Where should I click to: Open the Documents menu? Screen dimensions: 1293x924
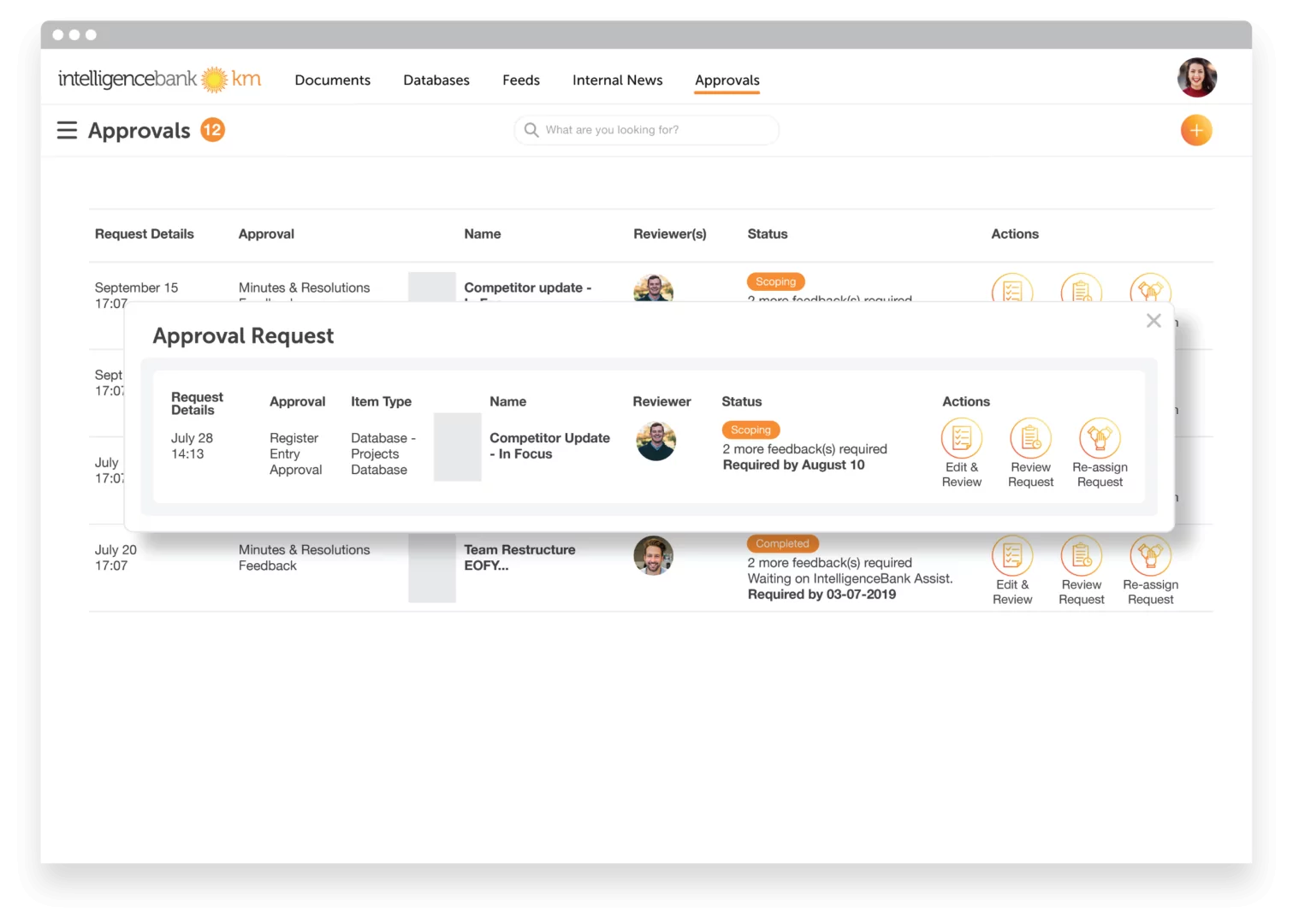click(x=333, y=80)
